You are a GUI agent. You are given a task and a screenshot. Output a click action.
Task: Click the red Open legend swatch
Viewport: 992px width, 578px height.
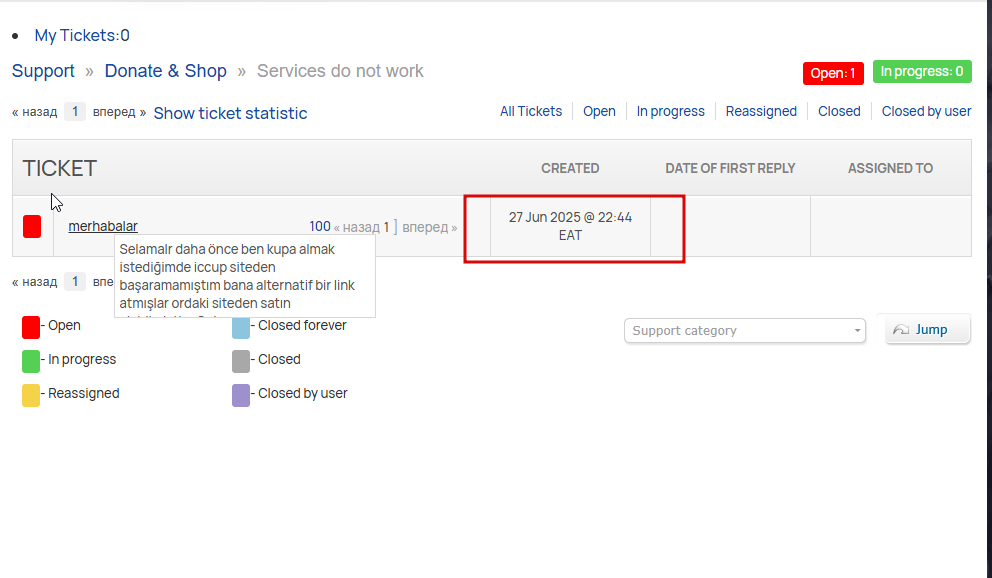[31, 328]
